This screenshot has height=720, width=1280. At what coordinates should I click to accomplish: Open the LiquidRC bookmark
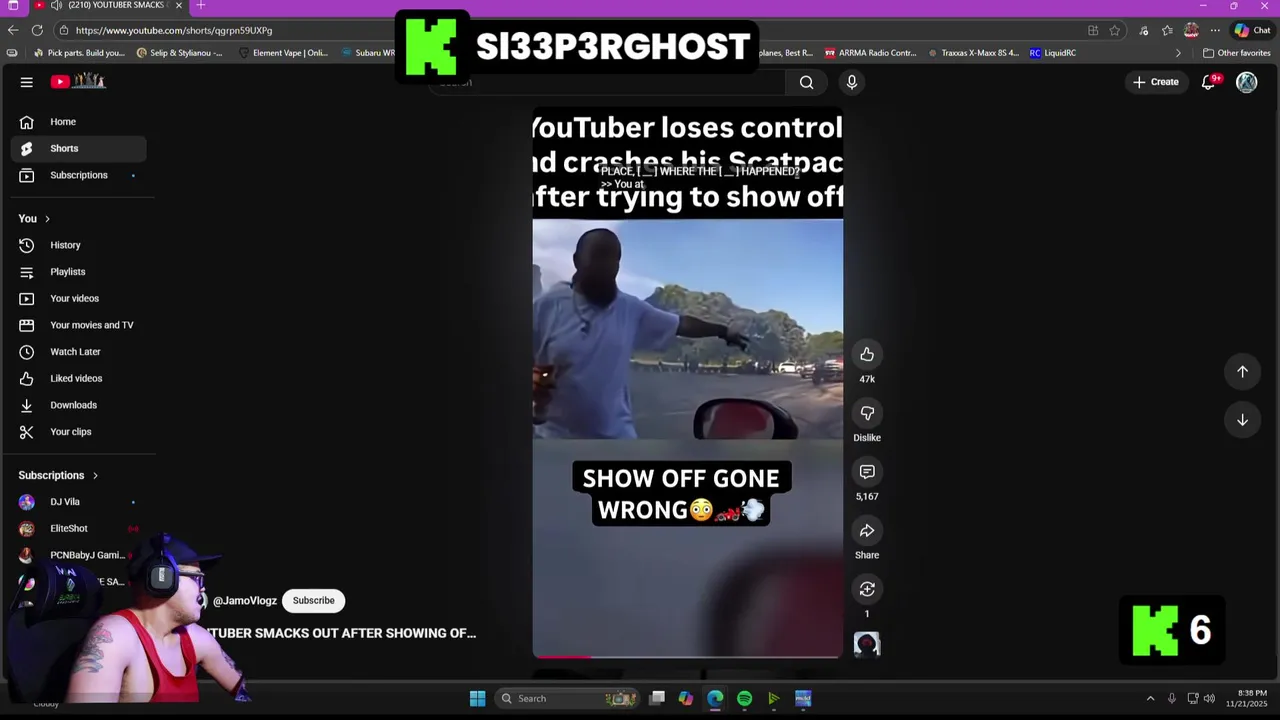point(1053,53)
